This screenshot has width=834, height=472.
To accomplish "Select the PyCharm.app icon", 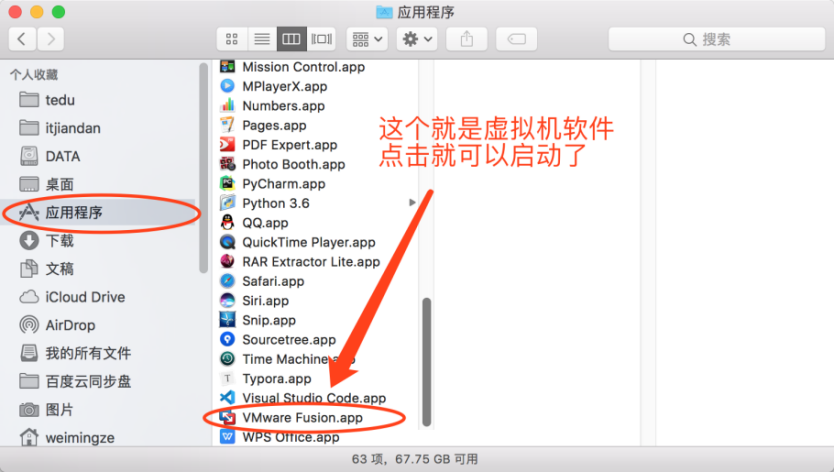I will click(x=227, y=184).
